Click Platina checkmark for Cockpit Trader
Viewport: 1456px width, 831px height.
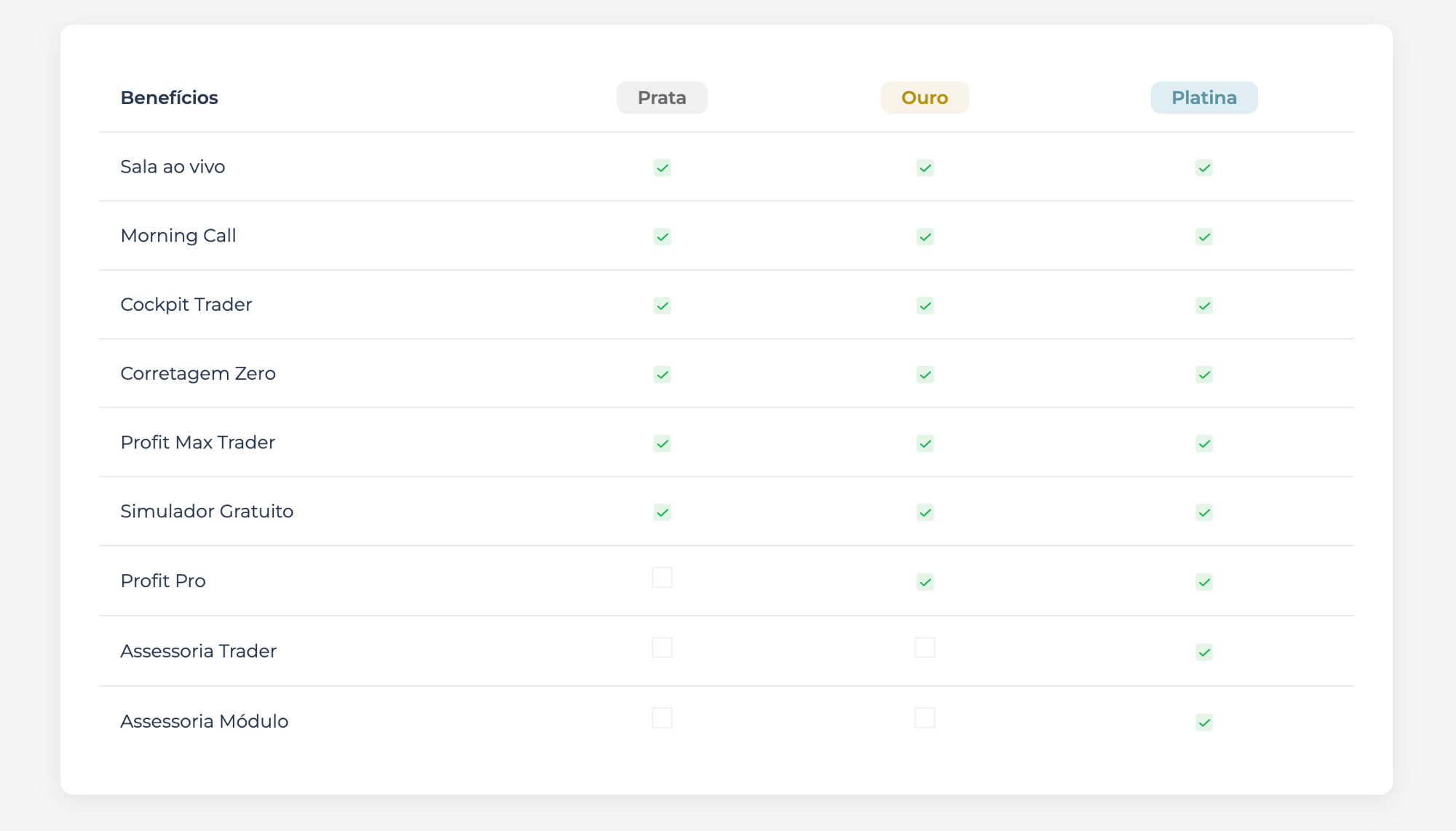coord(1203,306)
